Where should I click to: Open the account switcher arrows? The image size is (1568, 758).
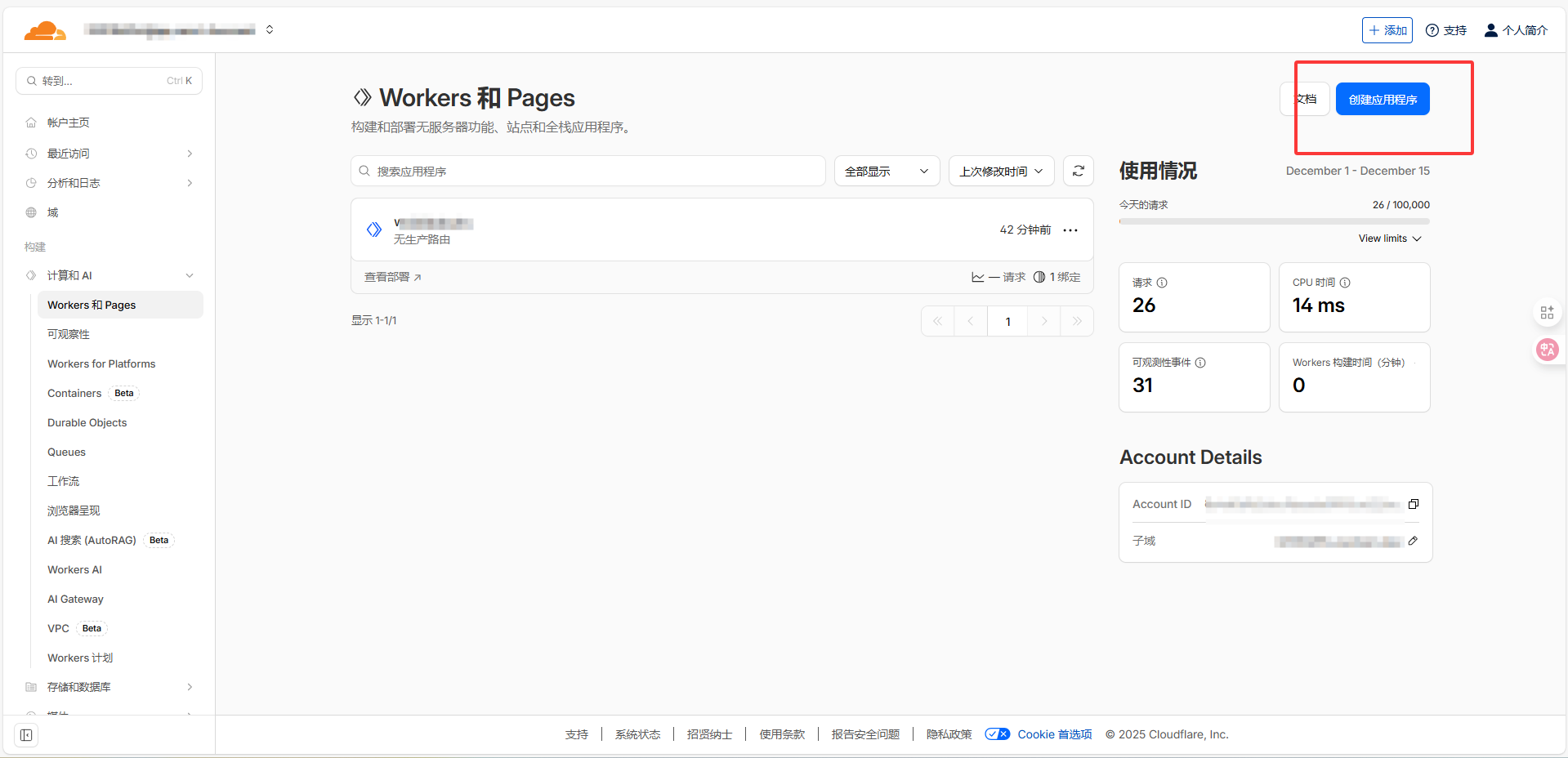pyautogui.click(x=270, y=29)
